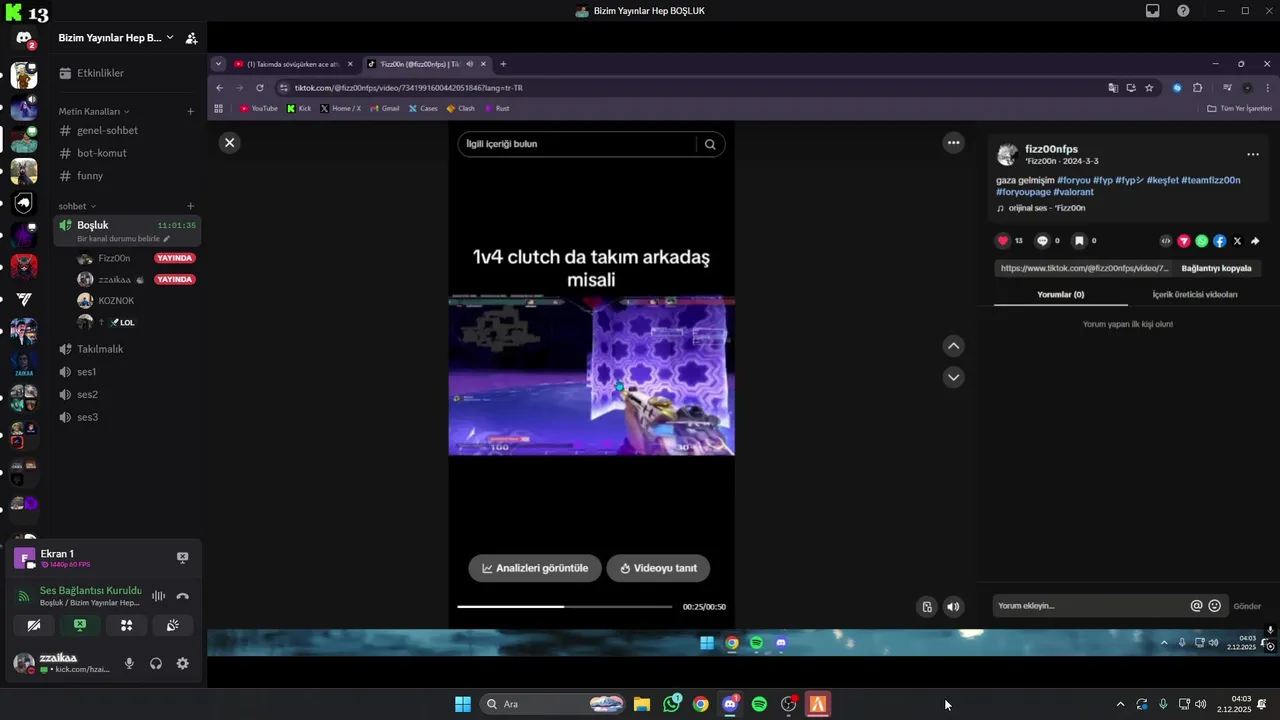Open post options menu beside fizz00nfps
The height and width of the screenshot is (720, 1280).
click(1253, 154)
